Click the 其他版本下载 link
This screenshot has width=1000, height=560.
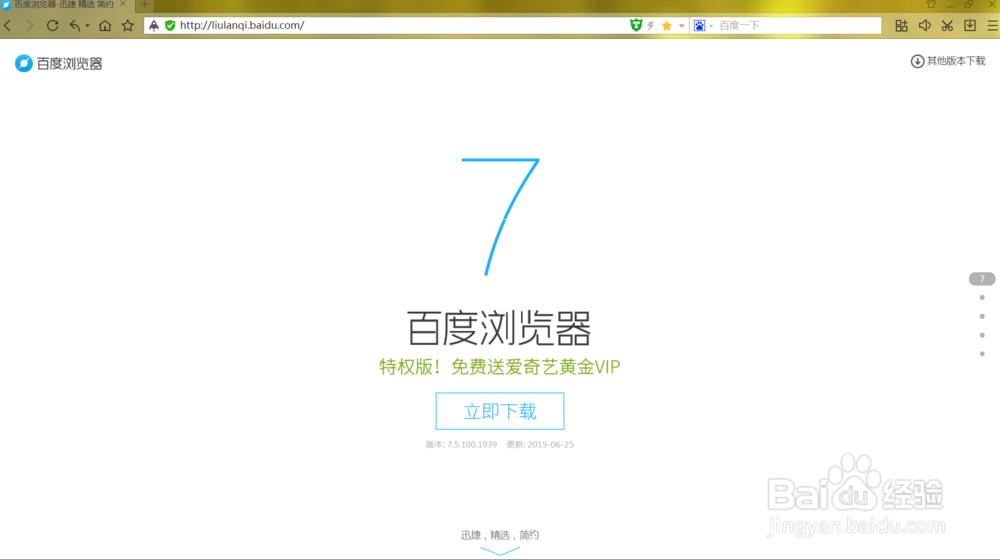(948, 61)
